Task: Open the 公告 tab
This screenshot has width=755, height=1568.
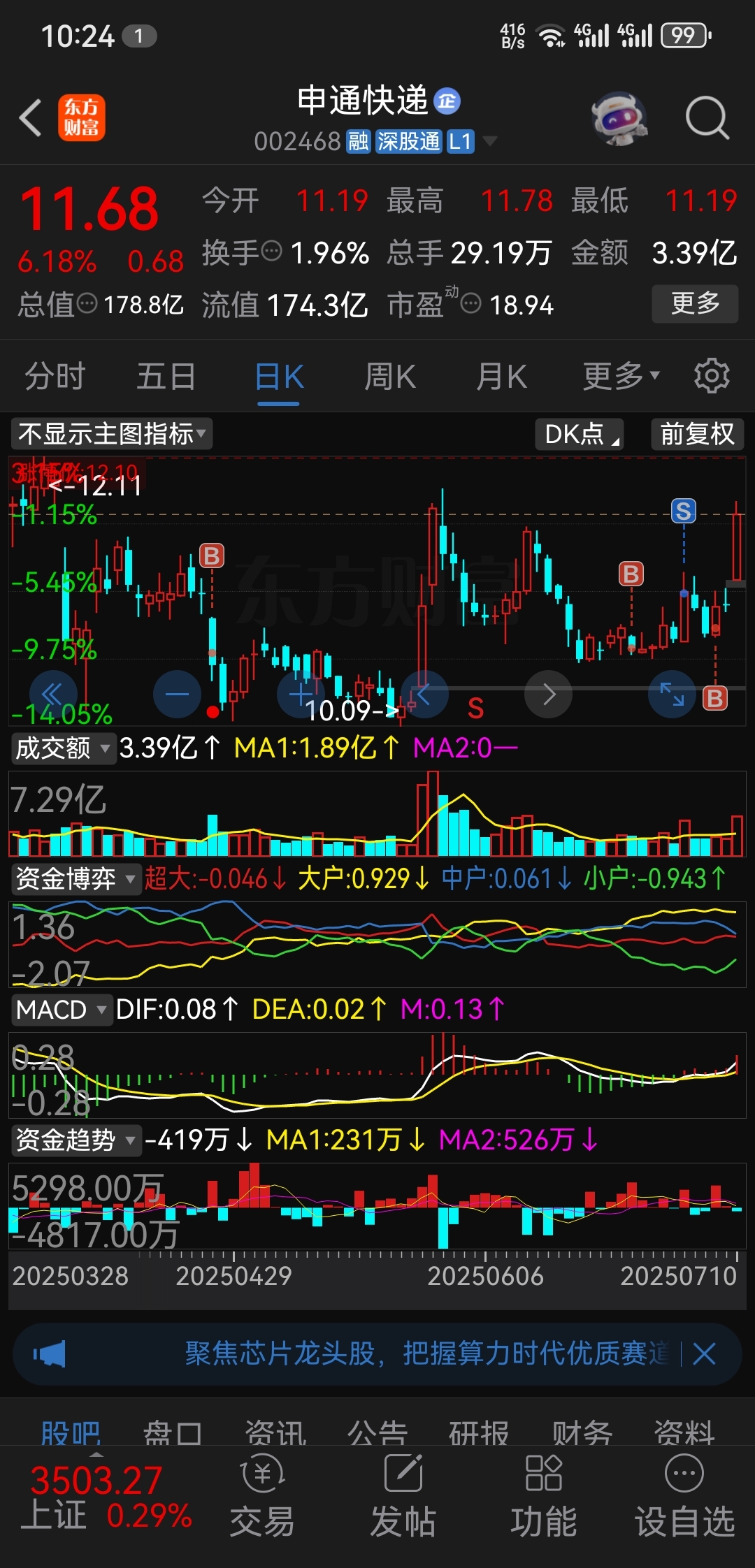Action: [x=377, y=1432]
